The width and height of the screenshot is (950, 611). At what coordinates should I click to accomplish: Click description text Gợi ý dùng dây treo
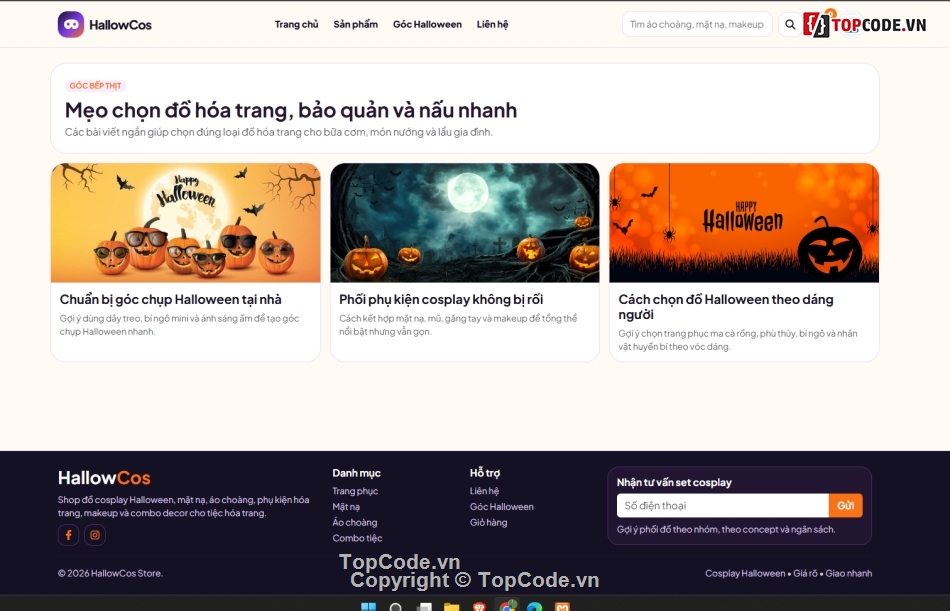[x=179, y=325]
